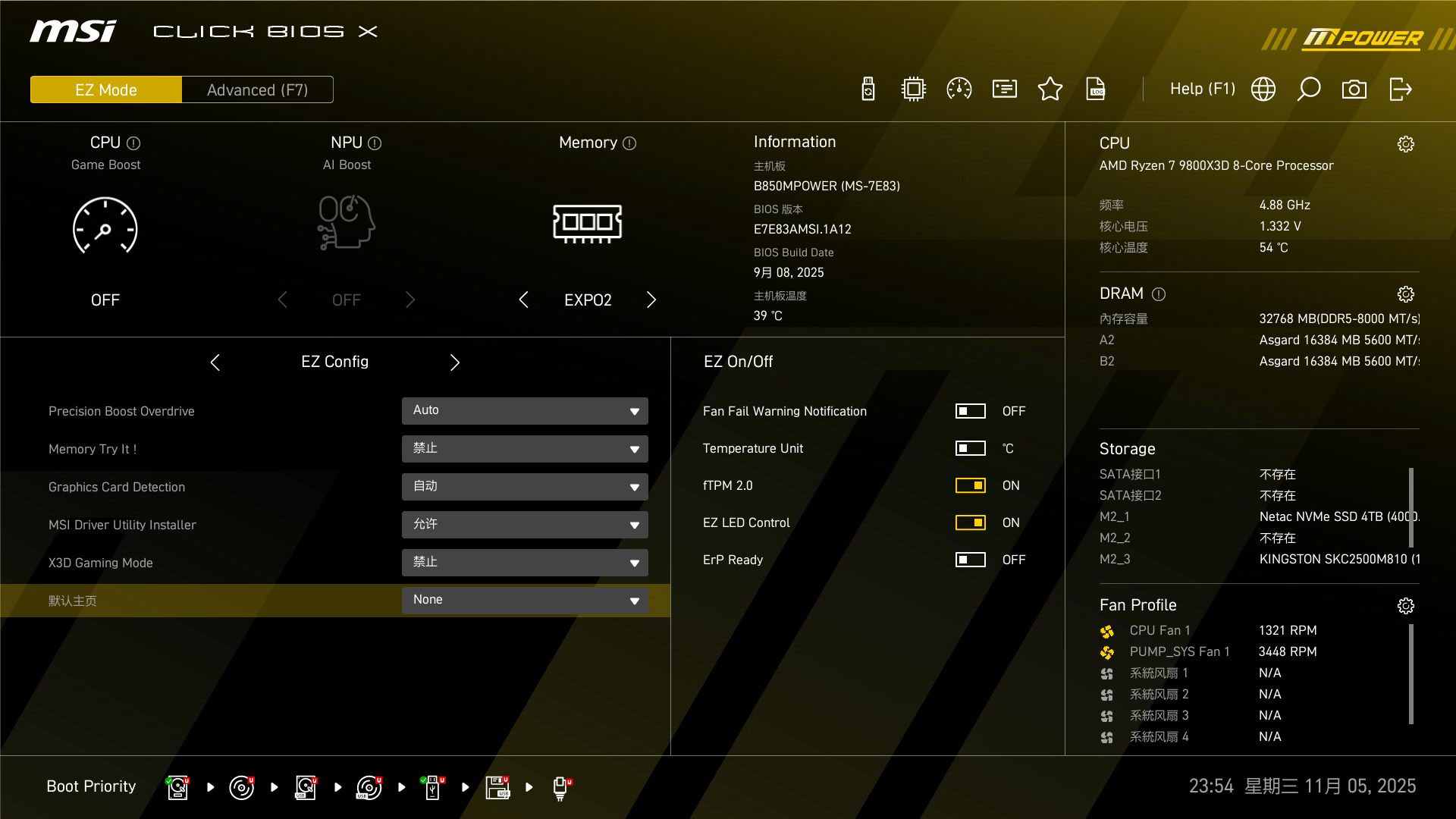This screenshot has width=1456, height=819.
Task: Select the EZ Mode tab
Action: [x=105, y=89]
